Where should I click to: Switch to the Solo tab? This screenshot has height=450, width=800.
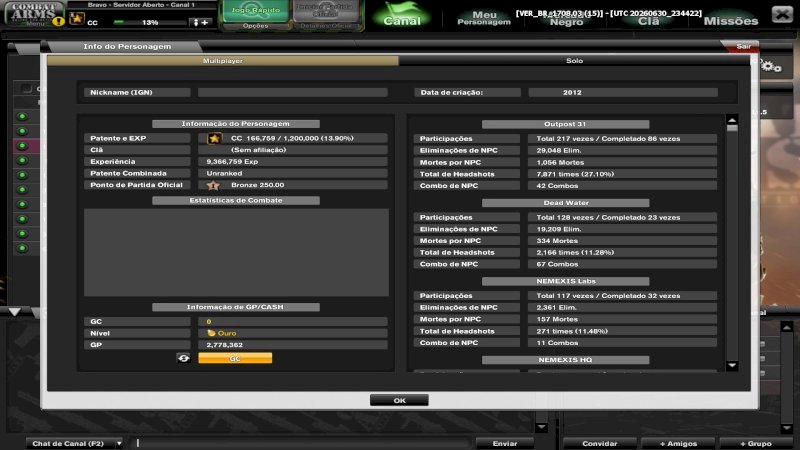(574, 61)
